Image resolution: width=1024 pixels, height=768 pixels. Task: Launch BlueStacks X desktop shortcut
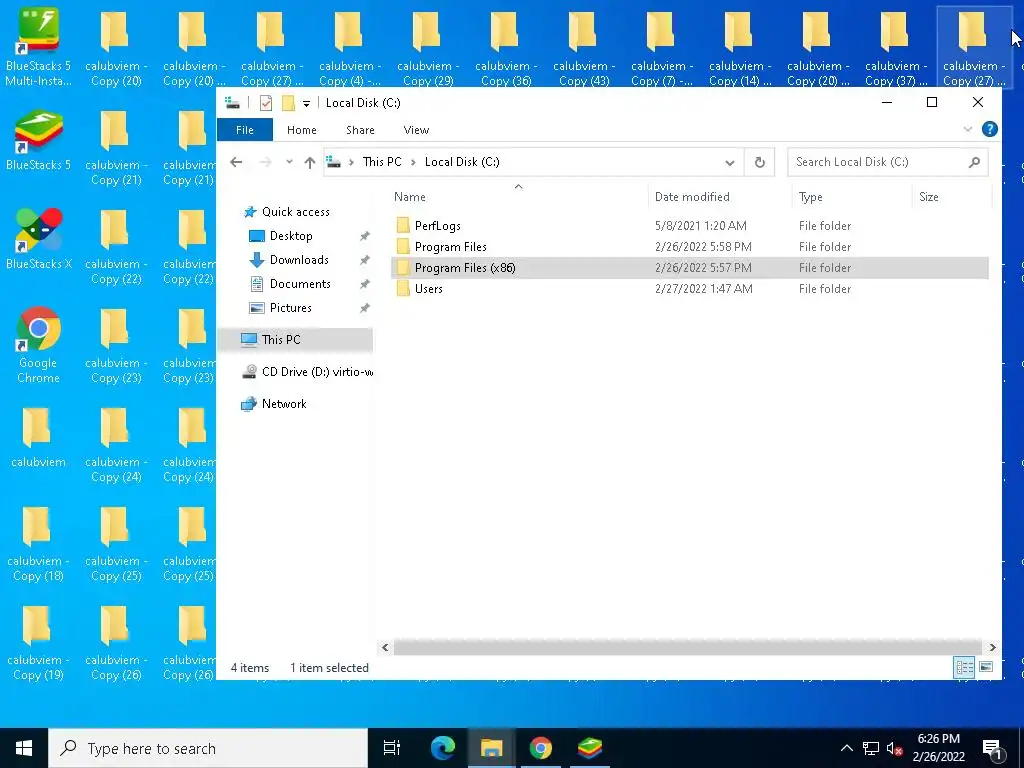[38, 239]
